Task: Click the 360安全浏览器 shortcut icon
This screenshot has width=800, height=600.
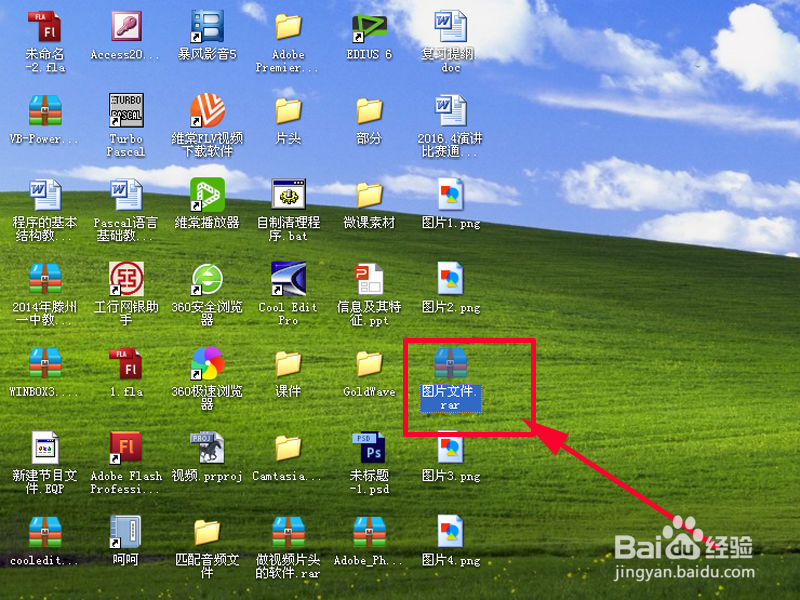Action: pos(207,279)
